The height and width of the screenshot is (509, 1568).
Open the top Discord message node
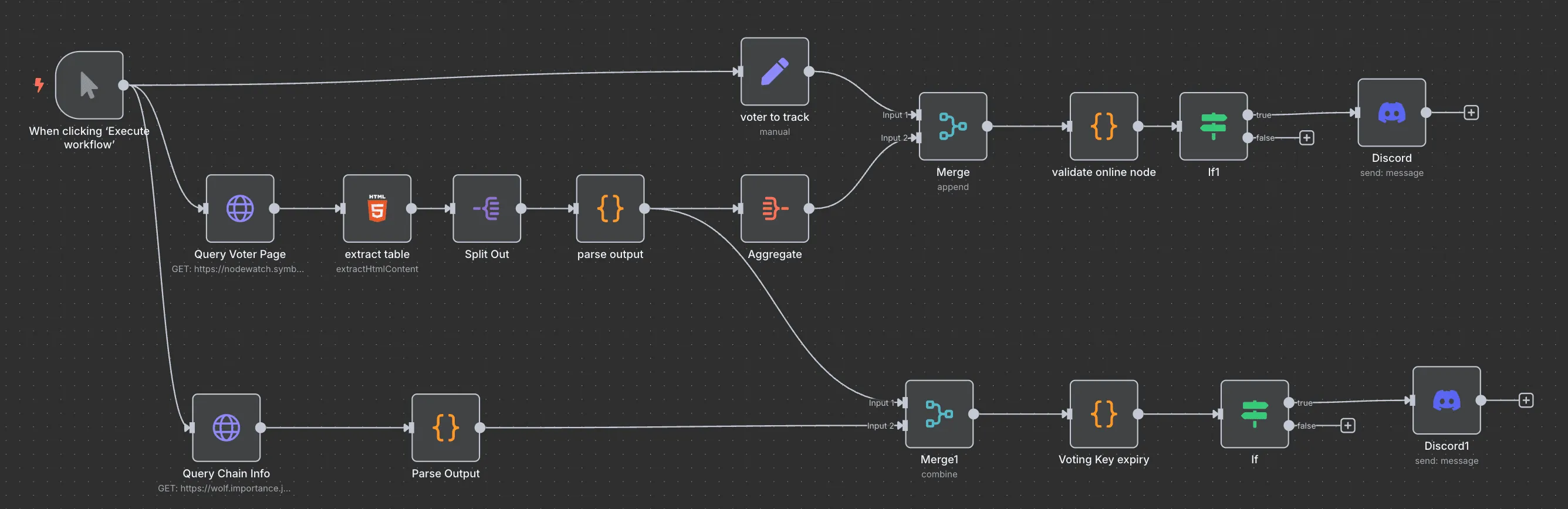(x=1391, y=113)
